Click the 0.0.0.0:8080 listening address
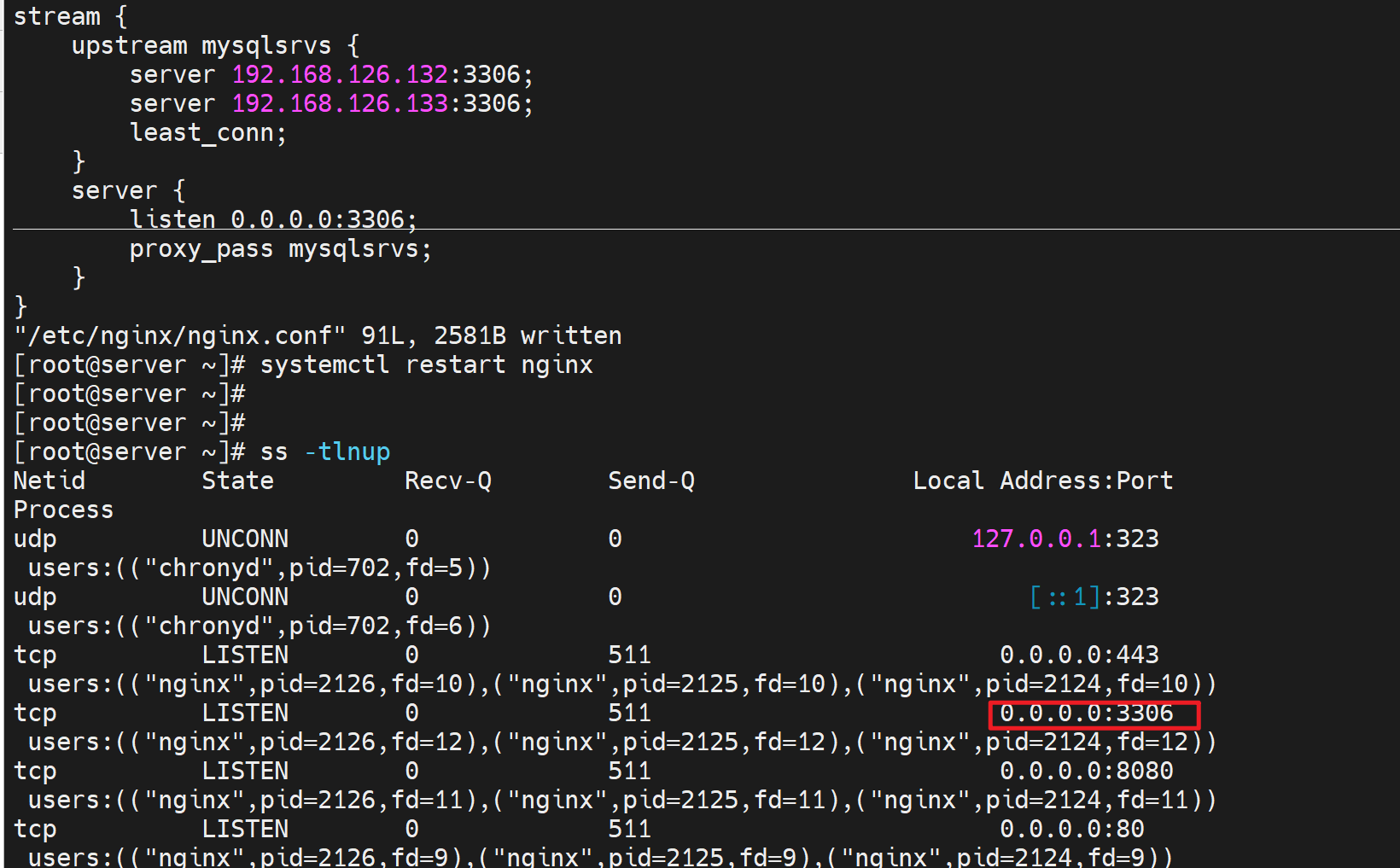The width and height of the screenshot is (1400, 868). 1086,772
